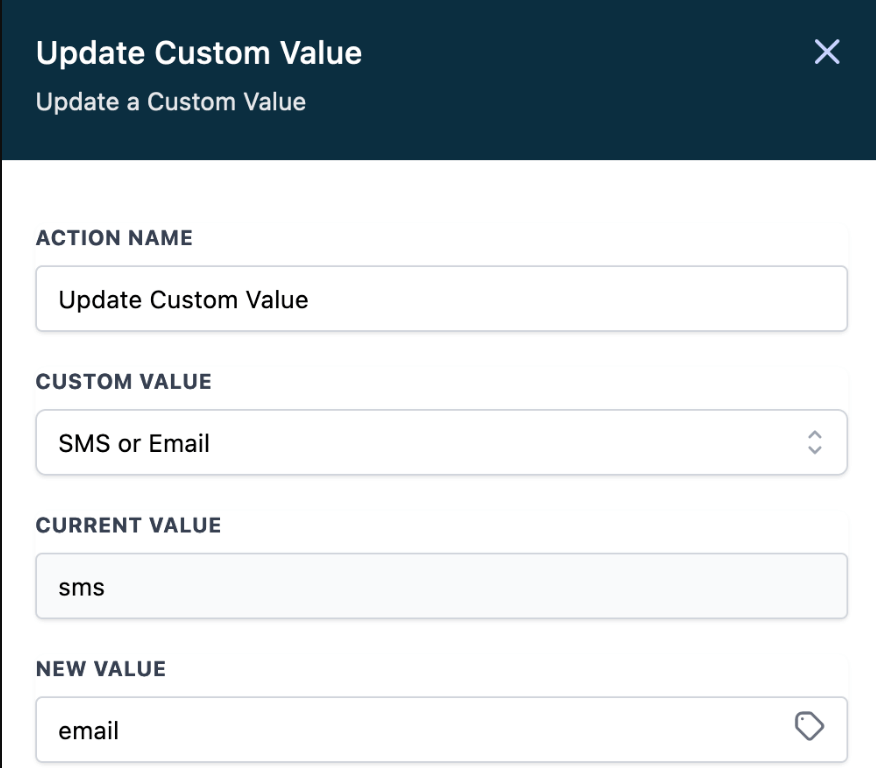Click the 'Update Custom Value' panel title
Image resolution: width=876 pixels, height=768 pixels.
coord(199,53)
